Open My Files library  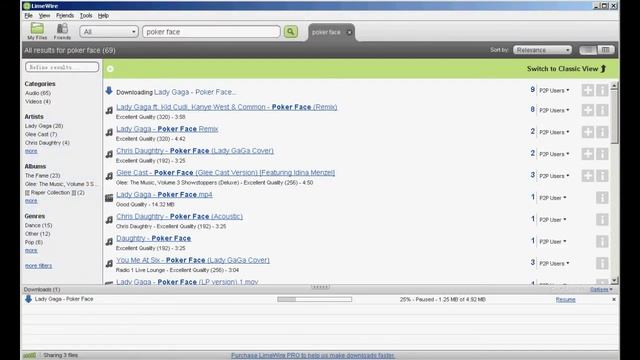click(x=37, y=31)
